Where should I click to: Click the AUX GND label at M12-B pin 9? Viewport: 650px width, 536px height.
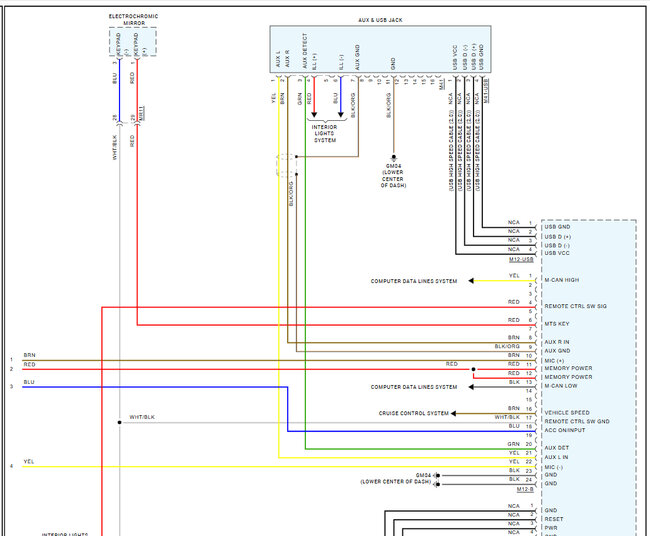(557, 351)
